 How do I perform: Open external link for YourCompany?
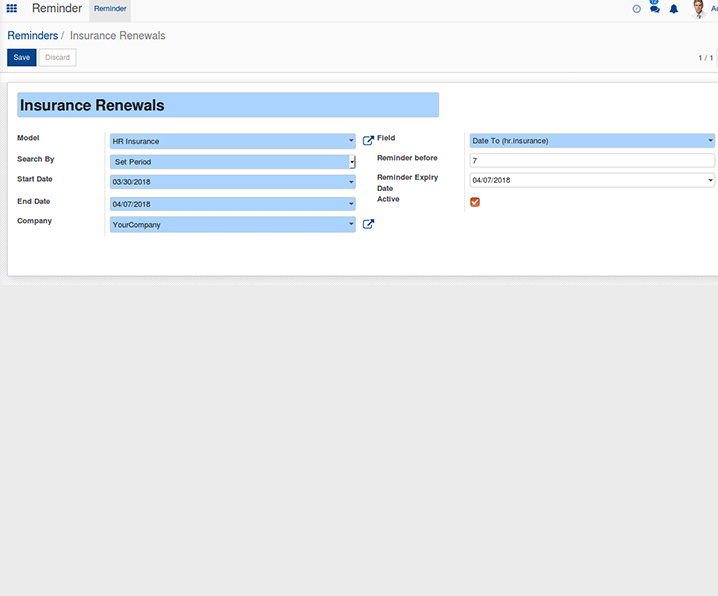pyautogui.click(x=368, y=225)
